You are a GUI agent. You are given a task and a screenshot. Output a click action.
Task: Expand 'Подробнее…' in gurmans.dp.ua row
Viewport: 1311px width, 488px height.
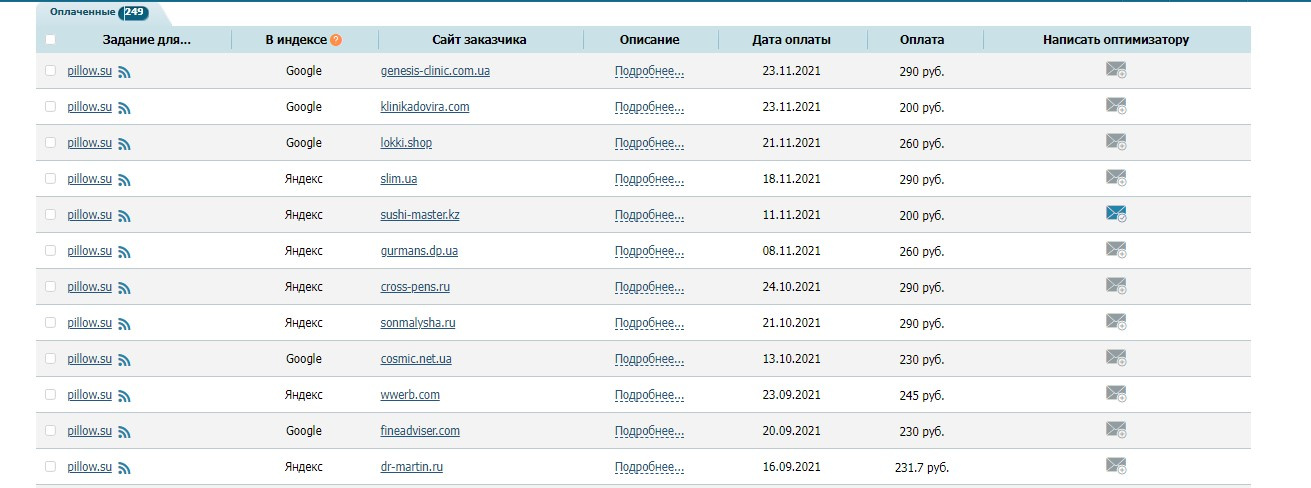click(649, 252)
